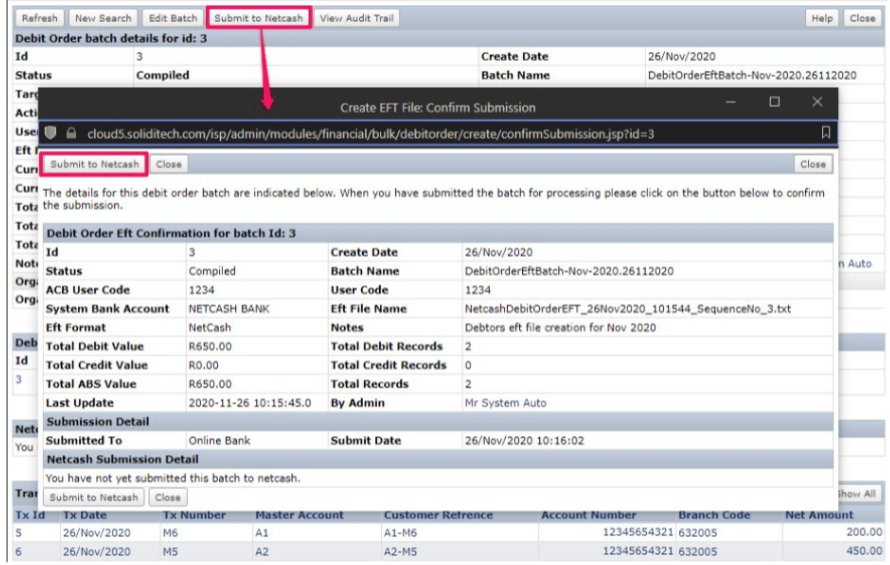Click the shield icon in the popup address bar
The image size is (890, 565).
[51, 133]
